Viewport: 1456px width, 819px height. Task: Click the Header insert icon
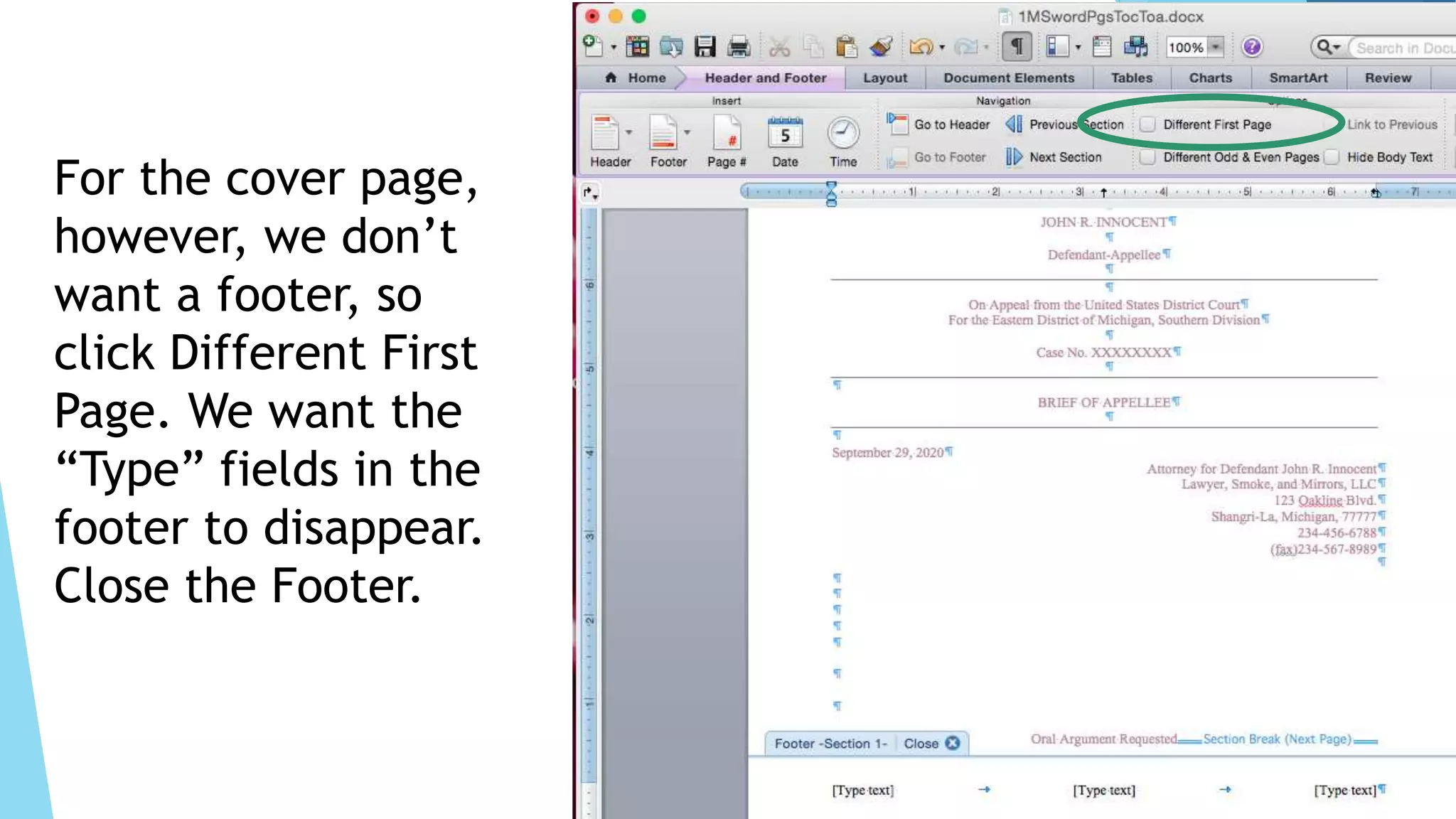(606, 133)
